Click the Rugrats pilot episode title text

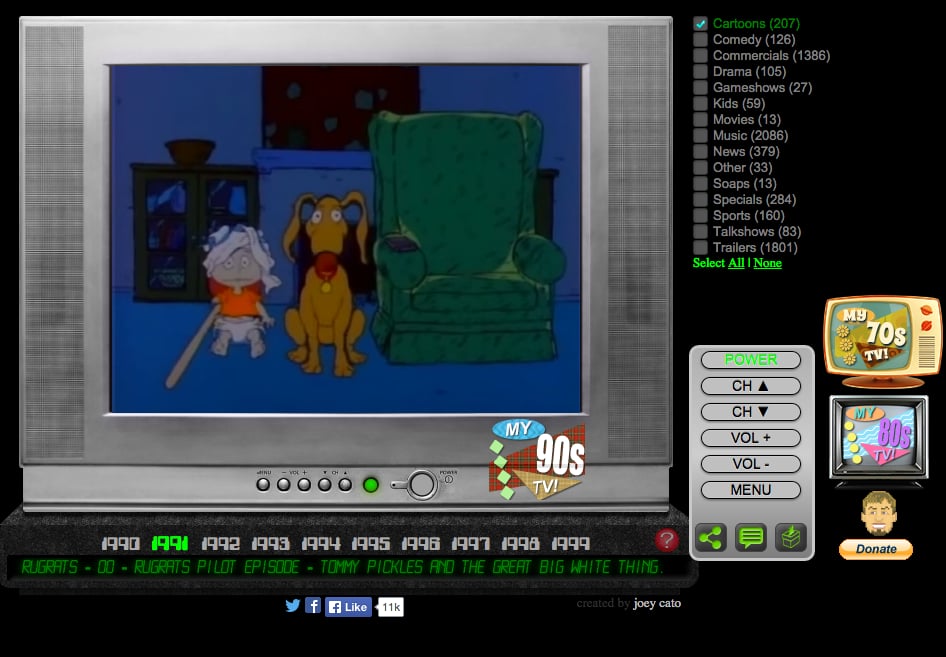coord(342,567)
